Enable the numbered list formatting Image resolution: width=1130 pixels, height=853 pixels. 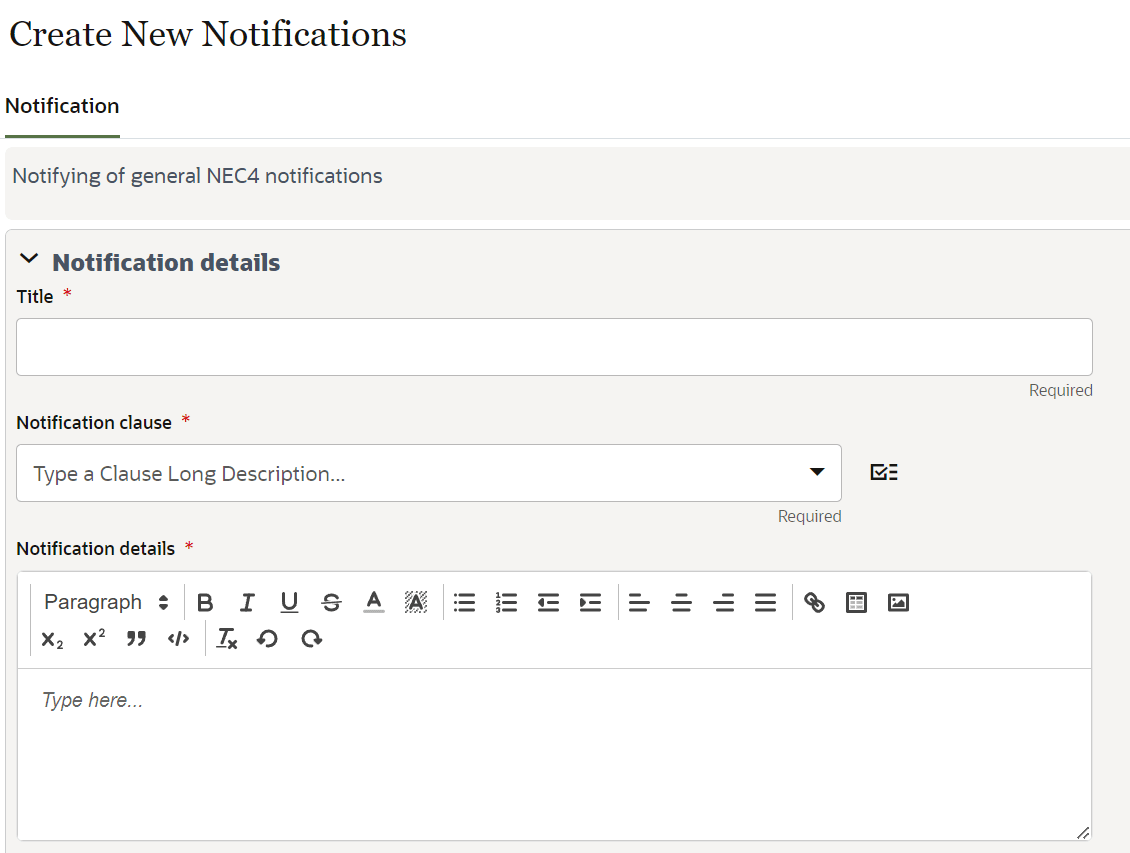506,602
